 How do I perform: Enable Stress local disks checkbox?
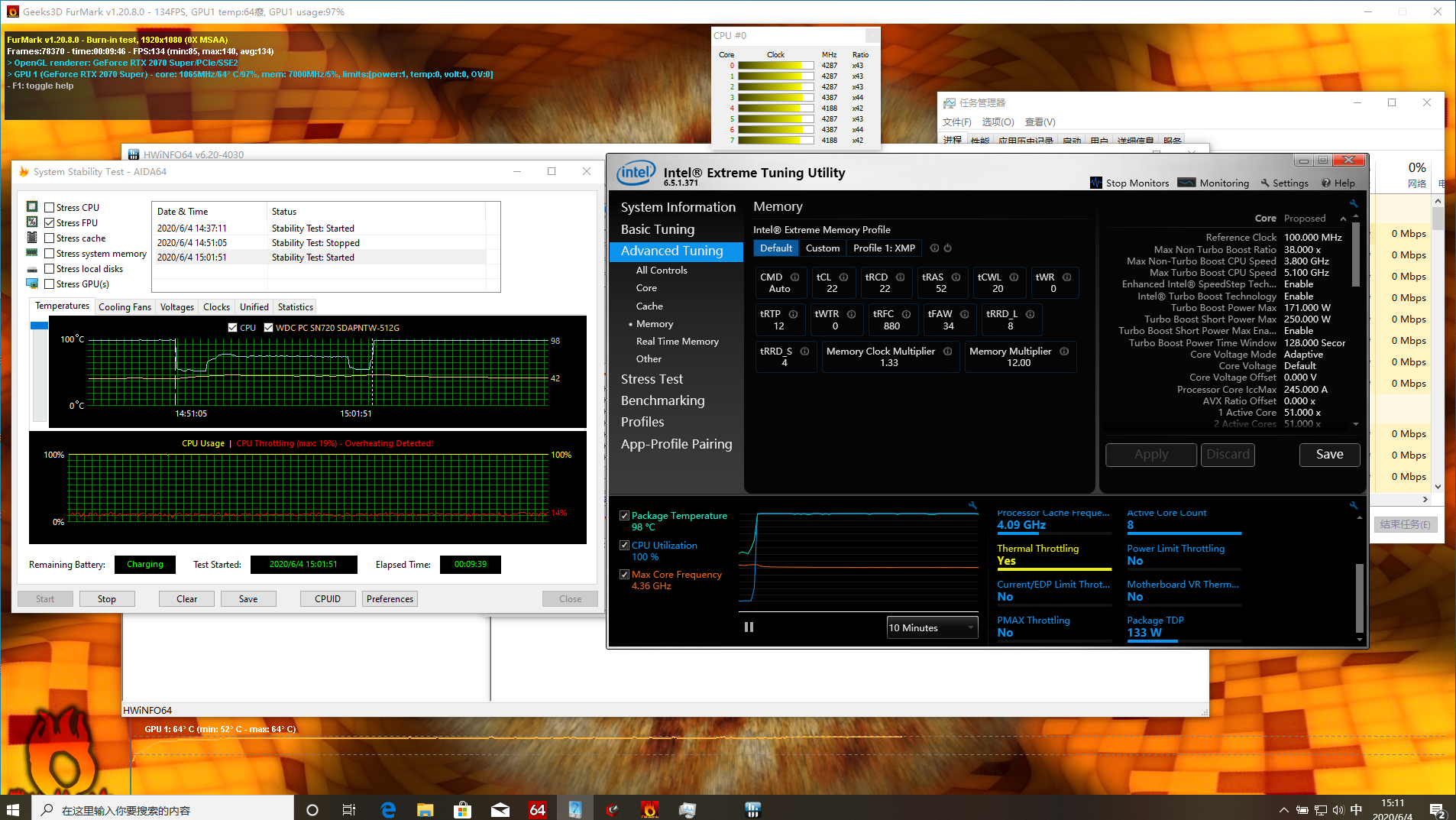point(49,268)
